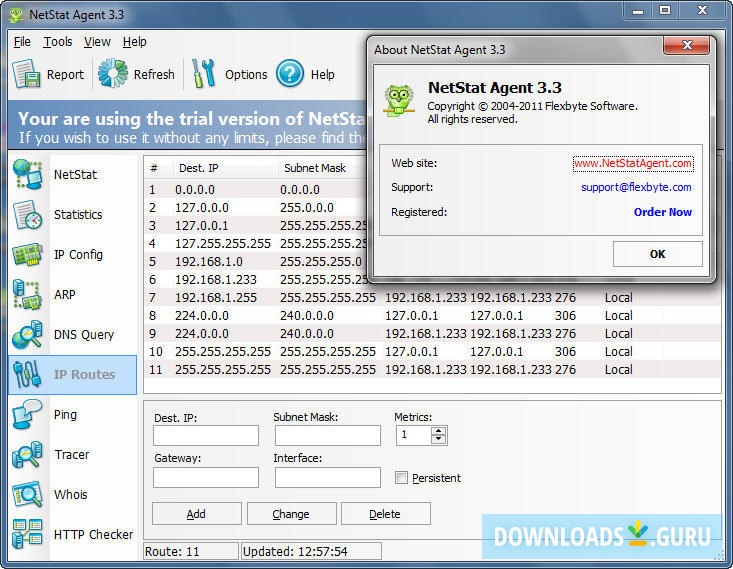Click the Change route button
Viewport: 733px width, 569px height.
(x=291, y=514)
